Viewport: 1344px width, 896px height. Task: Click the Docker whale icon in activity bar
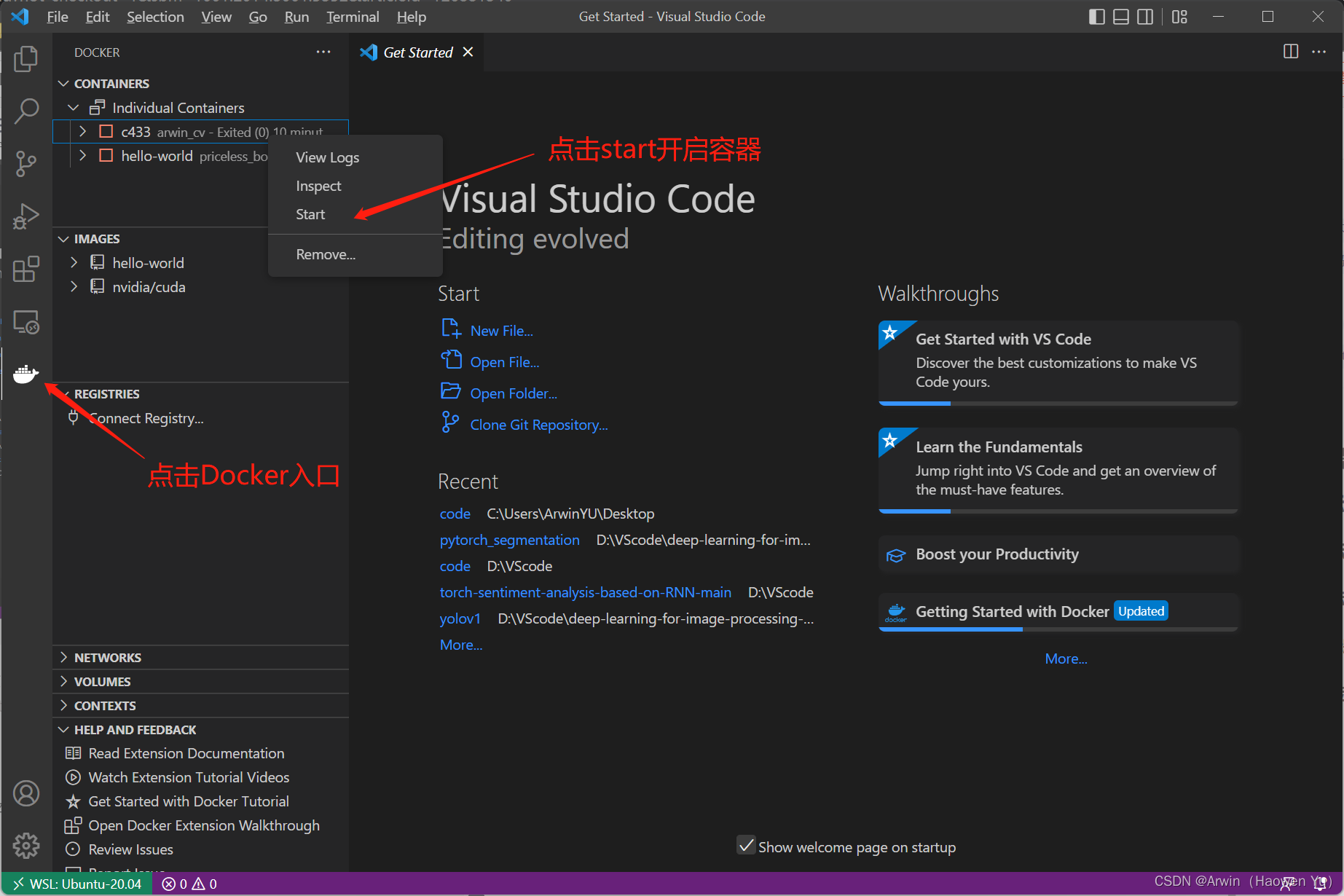26,374
